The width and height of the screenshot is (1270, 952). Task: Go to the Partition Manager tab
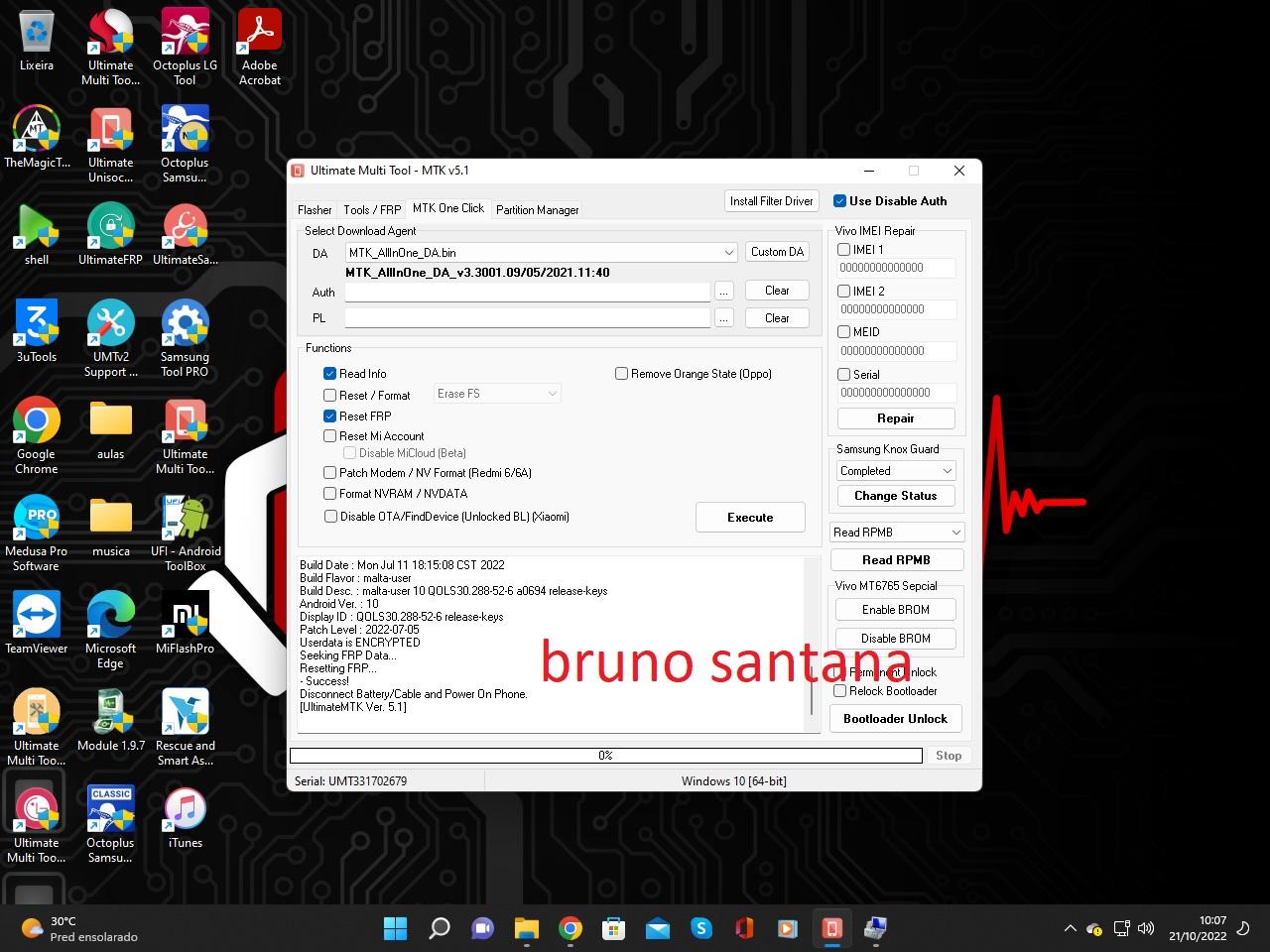coord(537,210)
